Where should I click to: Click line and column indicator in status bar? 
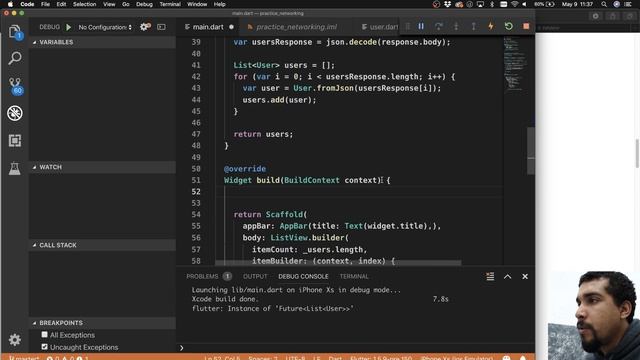point(222,358)
